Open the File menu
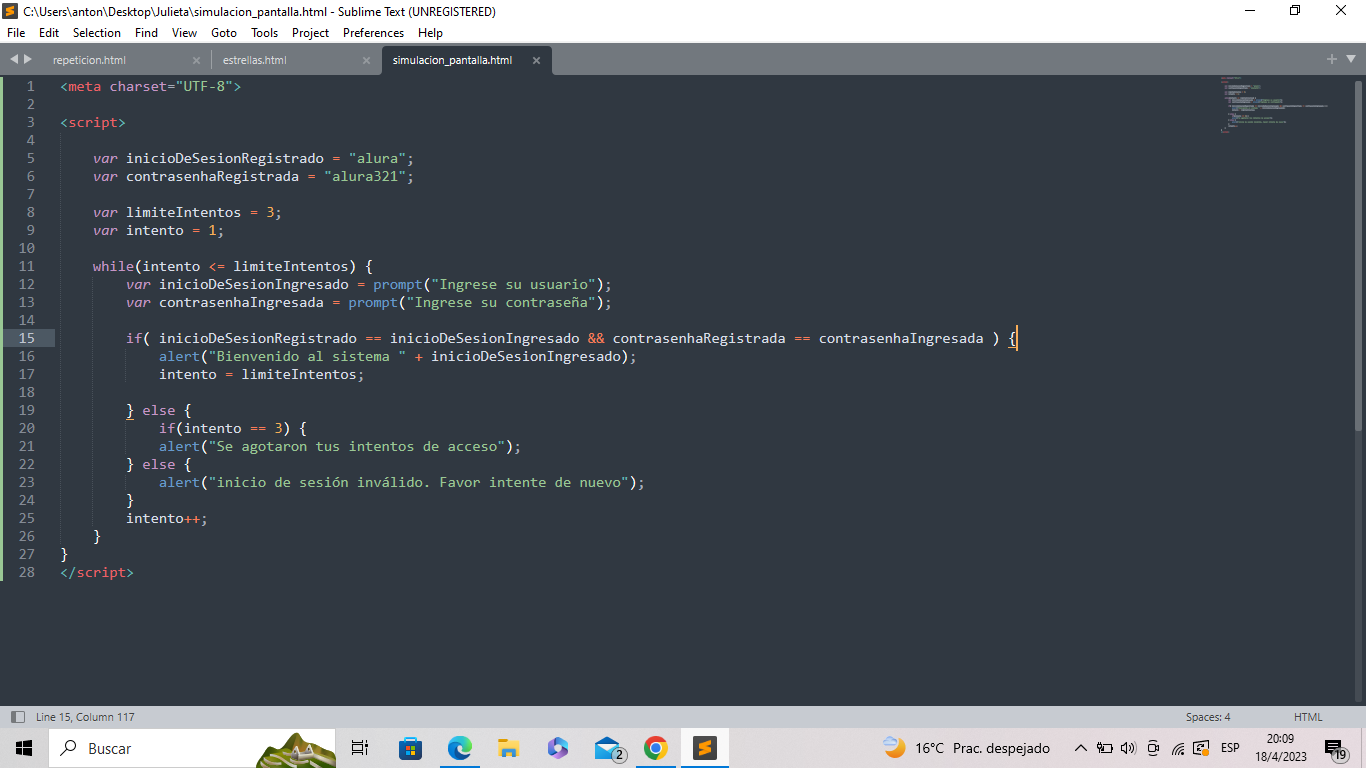The height and width of the screenshot is (768, 1366). tap(16, 32)
